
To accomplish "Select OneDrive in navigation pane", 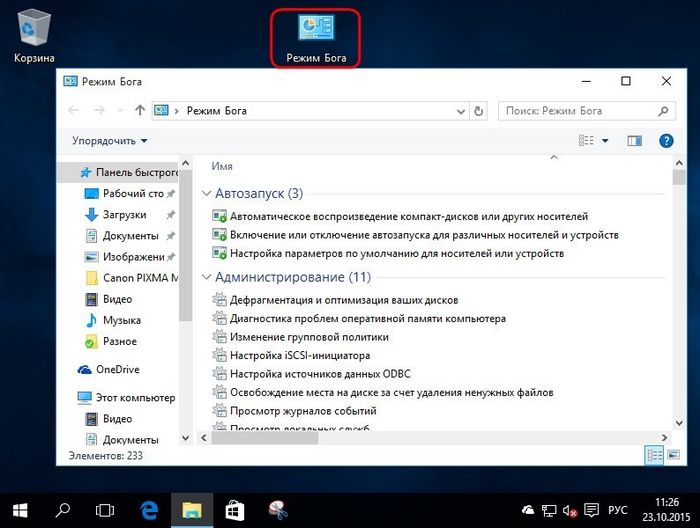I will (117, 369).
